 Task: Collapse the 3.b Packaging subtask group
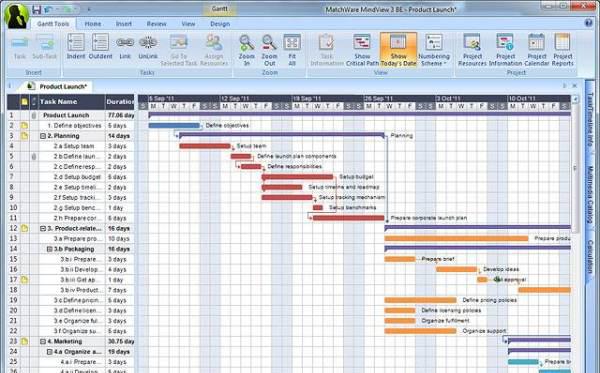(x=49, y=249)
